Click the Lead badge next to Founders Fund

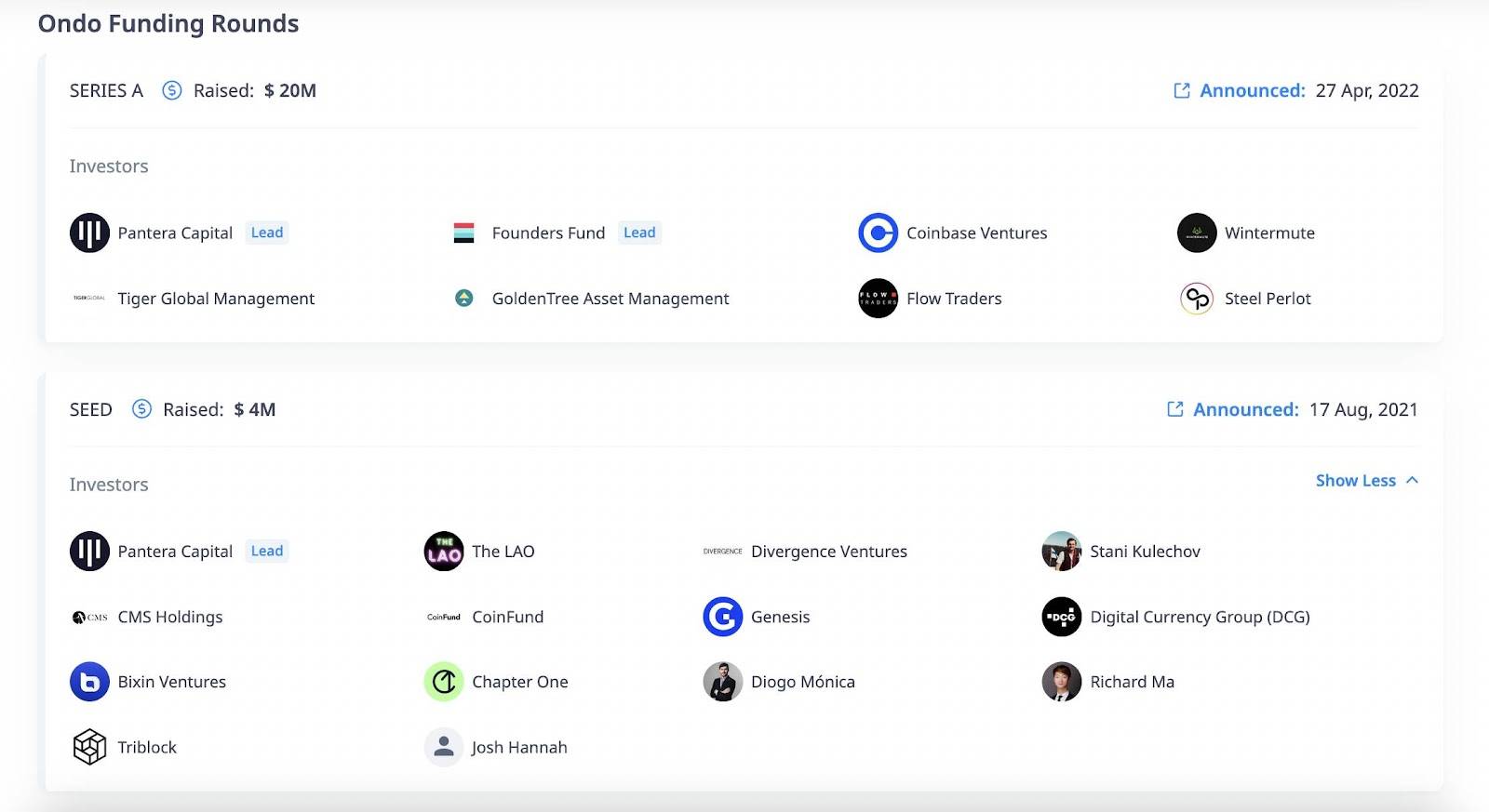coord(639,233)
